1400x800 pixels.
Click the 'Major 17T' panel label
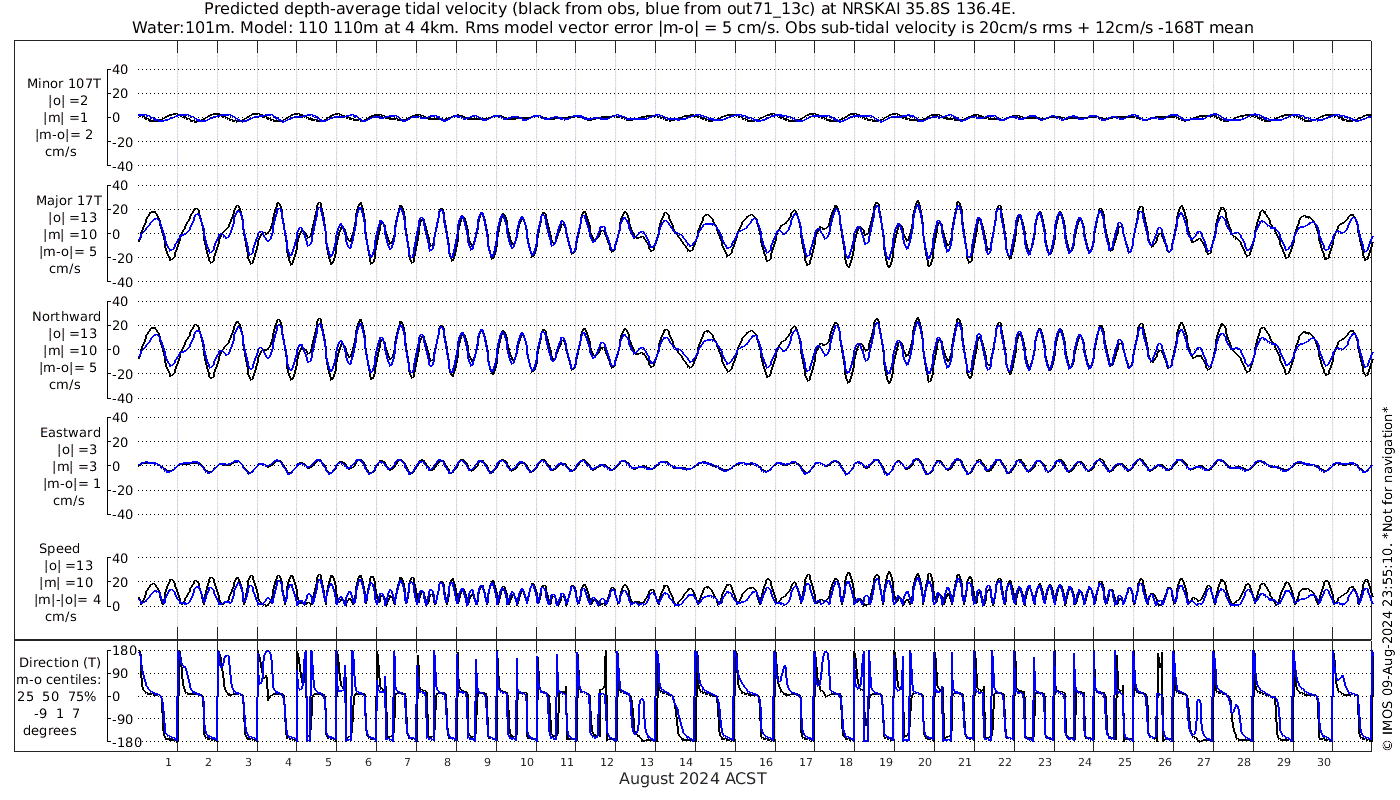[x=68, y=200]
